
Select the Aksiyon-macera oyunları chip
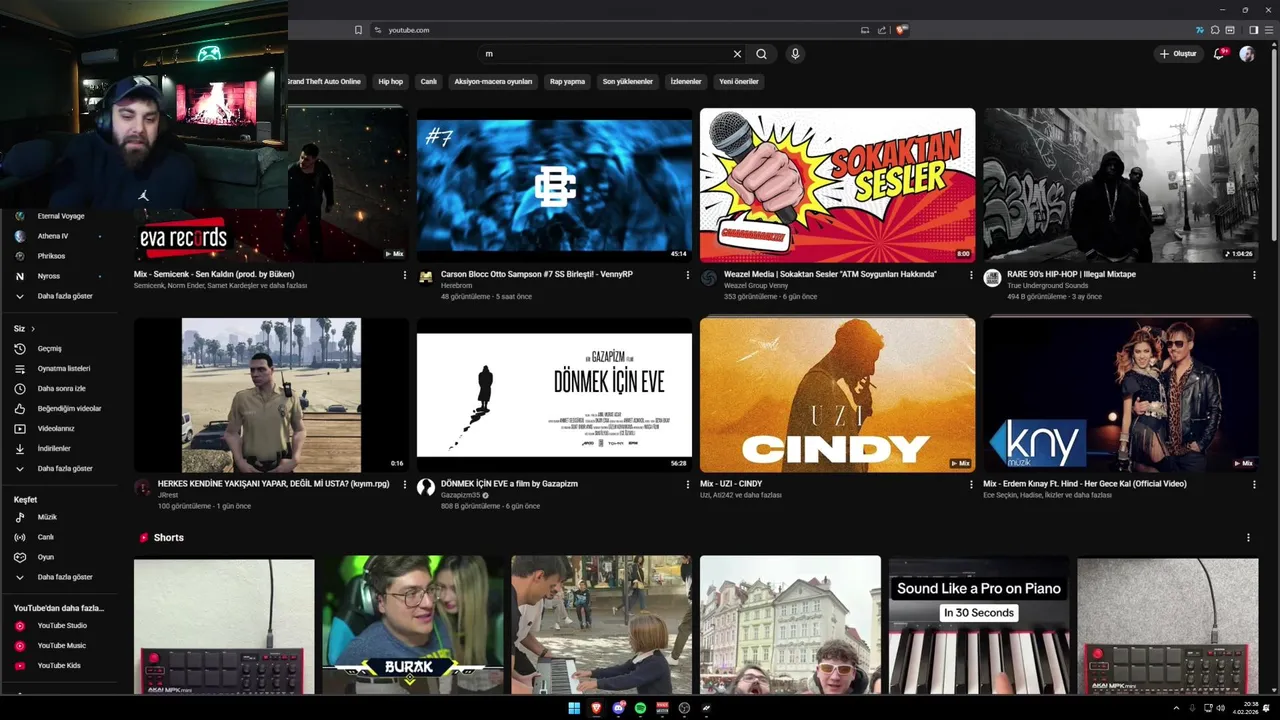click(493, 81)
